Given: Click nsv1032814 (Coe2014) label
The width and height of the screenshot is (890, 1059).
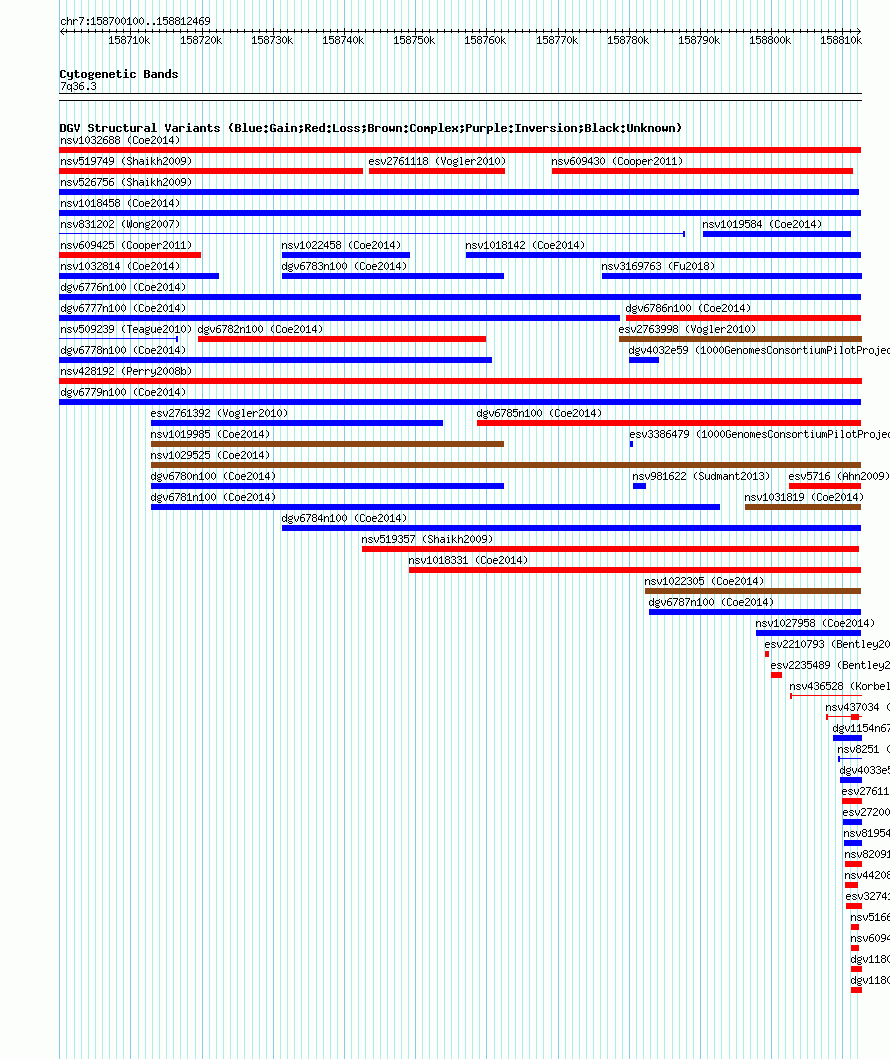Looking at the screenshot, I should 120,266.
